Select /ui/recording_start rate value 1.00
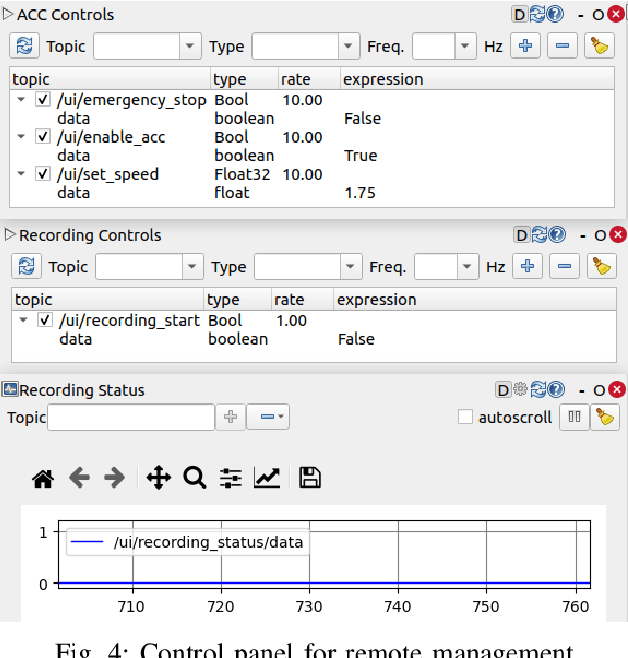Screen dimensions: 628x658 292,321
